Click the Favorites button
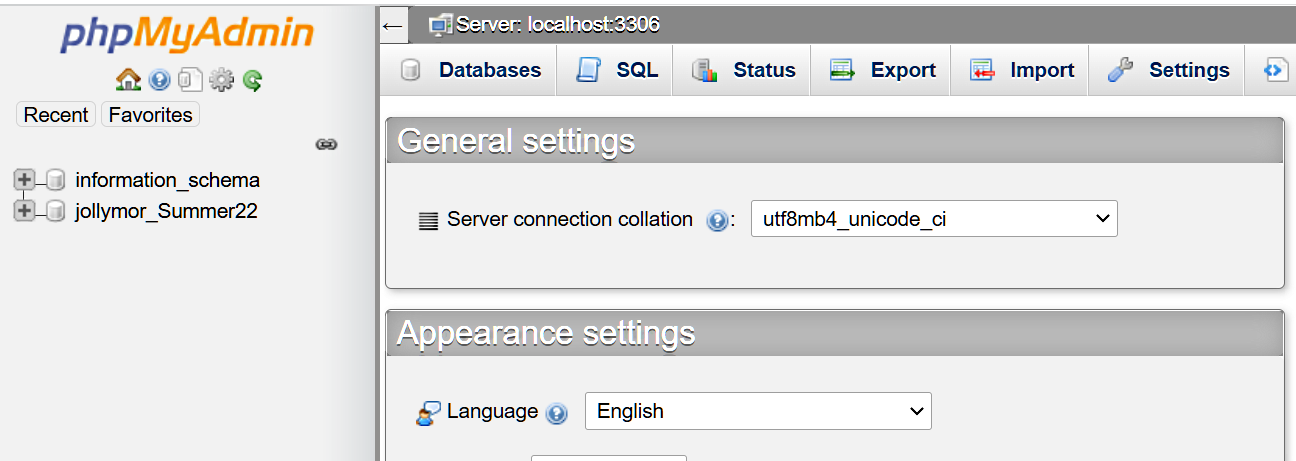Viewport: 1296px width, 461px height. pos(150,115)
